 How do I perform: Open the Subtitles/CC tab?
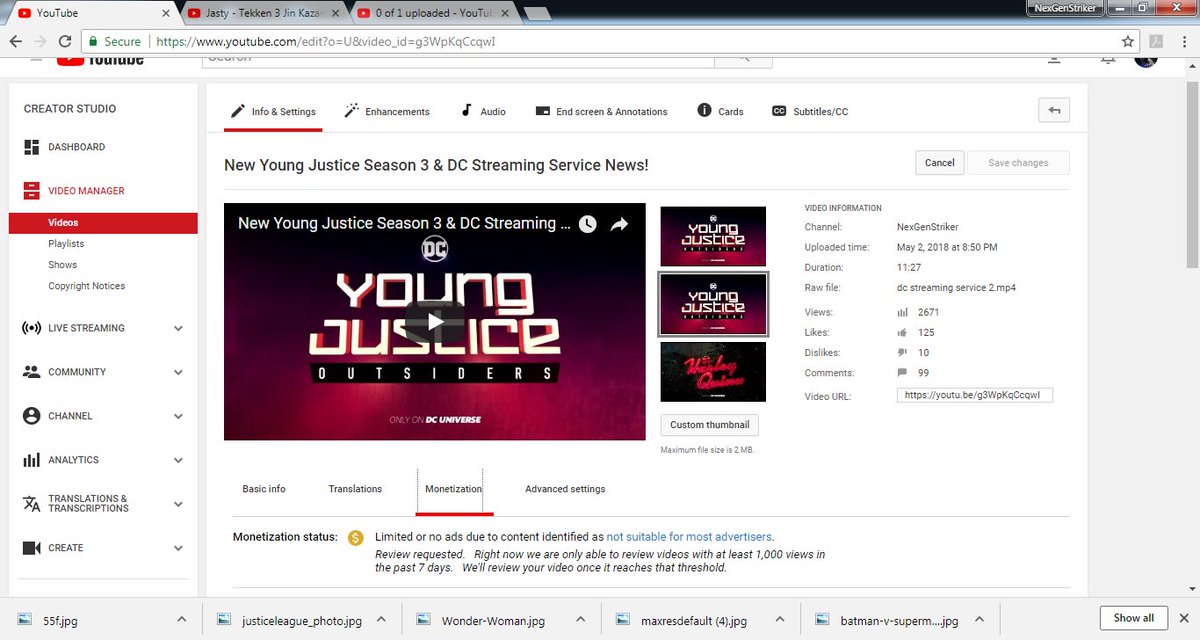pyautogui.click(x=810, y=112)
